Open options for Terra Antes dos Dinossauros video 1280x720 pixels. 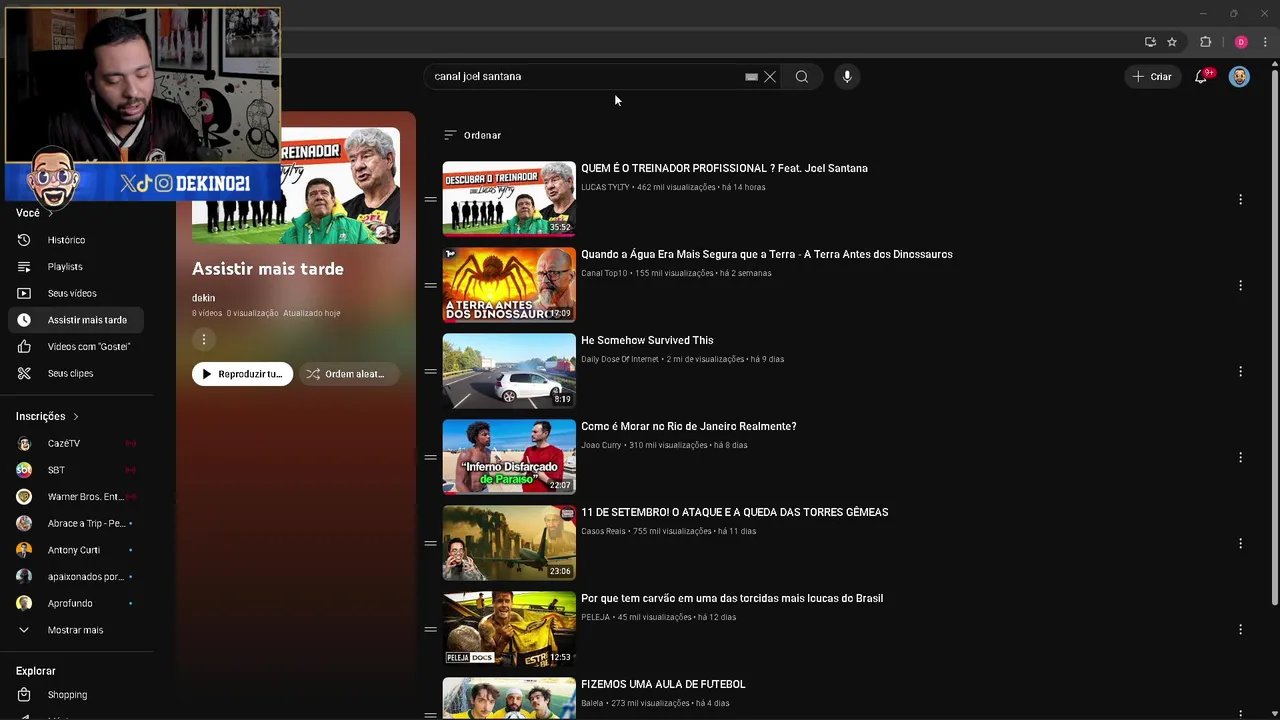click(1240, 286)
